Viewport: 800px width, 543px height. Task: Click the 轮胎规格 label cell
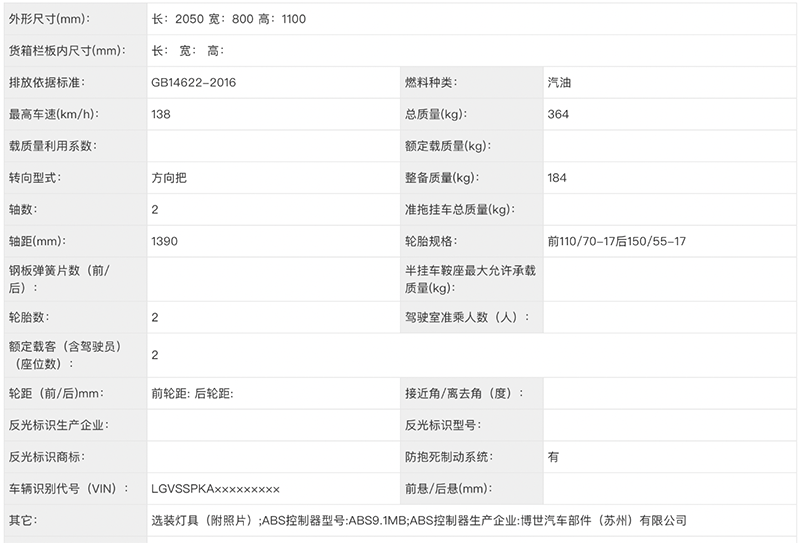pos(472,241)
